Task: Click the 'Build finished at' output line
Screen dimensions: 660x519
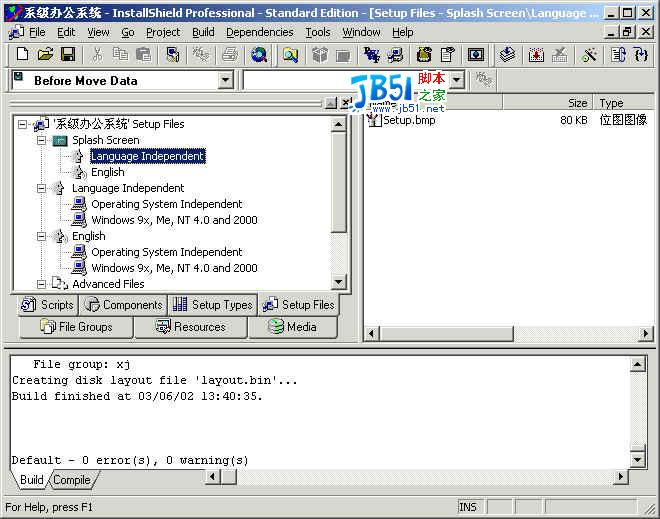Action: (137, 396)
